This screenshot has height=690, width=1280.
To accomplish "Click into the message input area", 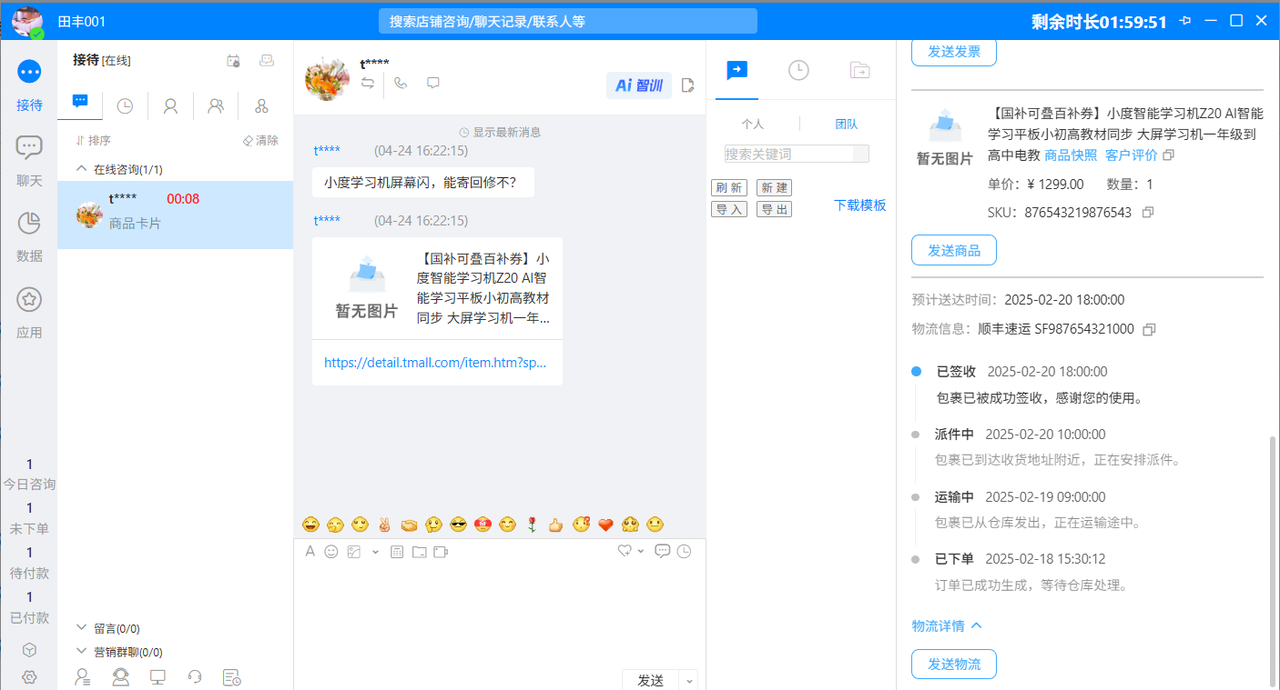I will pos(499,614).
